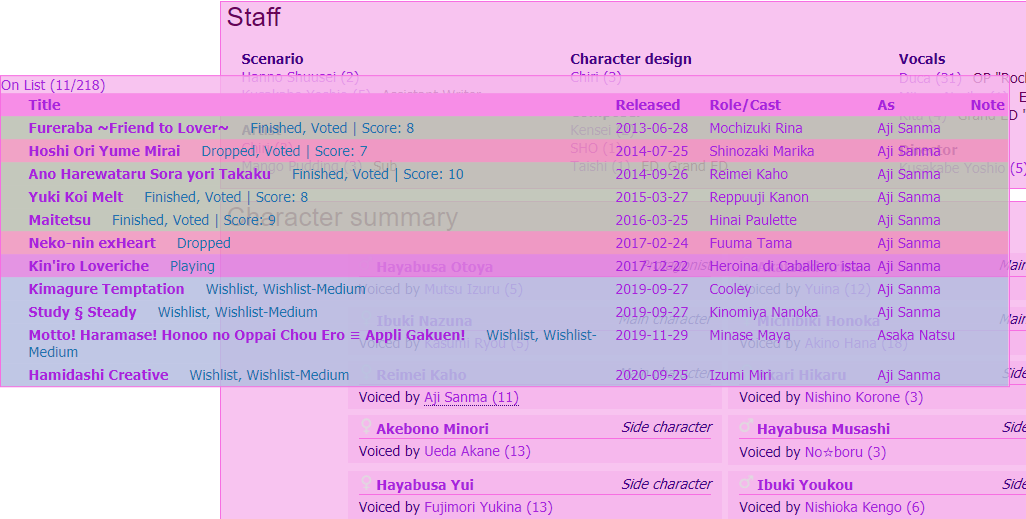The width and height of the screenshot is (1026, 519).
Task: Click male gender icon beside Ibuki Youkou
Action: click(x=746, y=484)
